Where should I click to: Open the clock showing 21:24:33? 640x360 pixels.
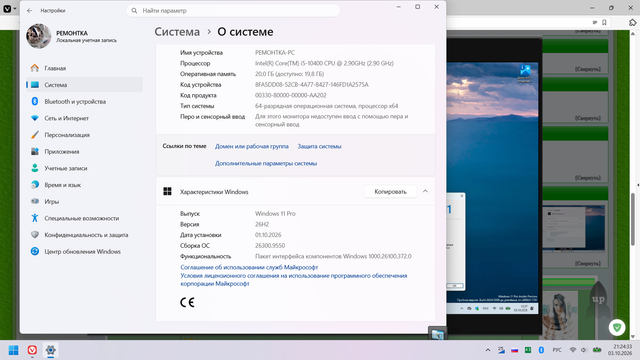pos(620,350)
